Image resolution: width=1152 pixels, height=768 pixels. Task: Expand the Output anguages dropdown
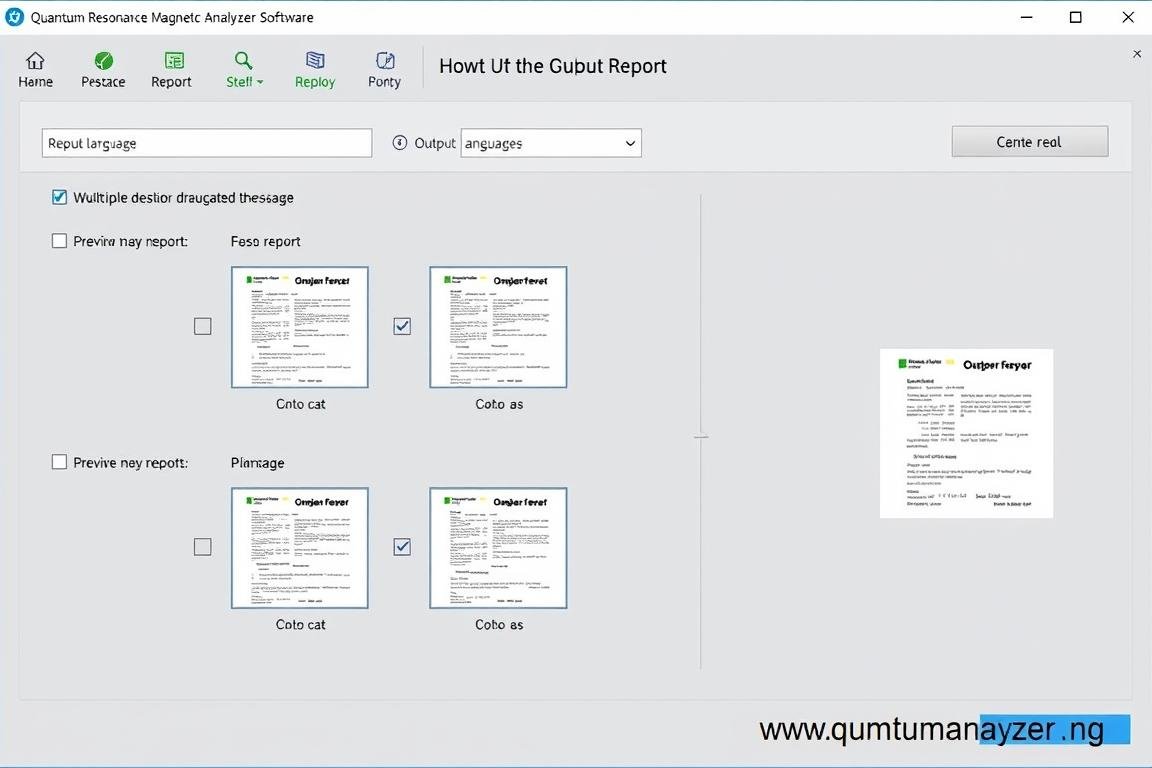630,143
